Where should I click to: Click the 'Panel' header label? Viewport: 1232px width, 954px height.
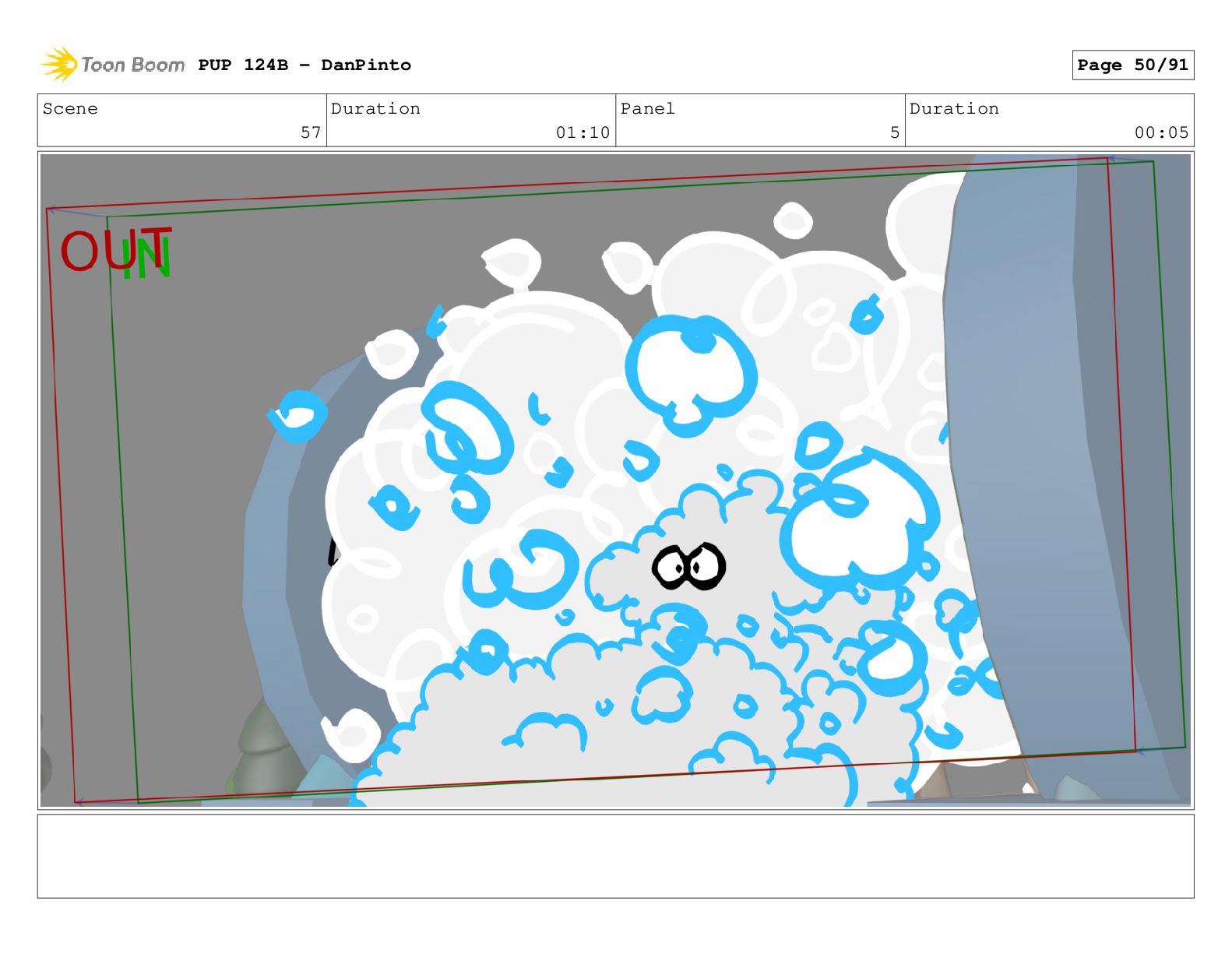(x=647, y=108)
